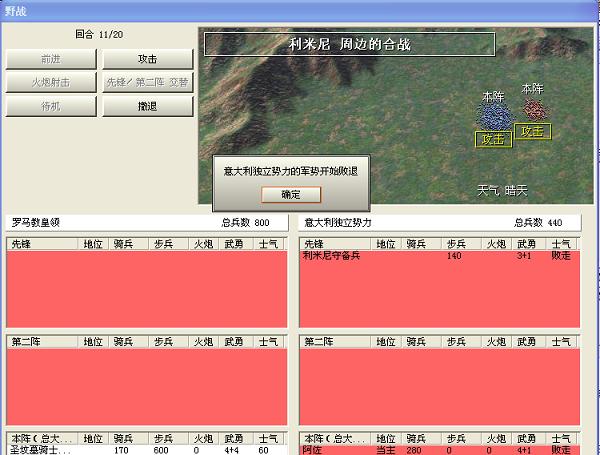Image resolution: width=600 pixels, height=455 pixels.
Task: Click the 野战 window title bar
Action: (x=300, y=11)
